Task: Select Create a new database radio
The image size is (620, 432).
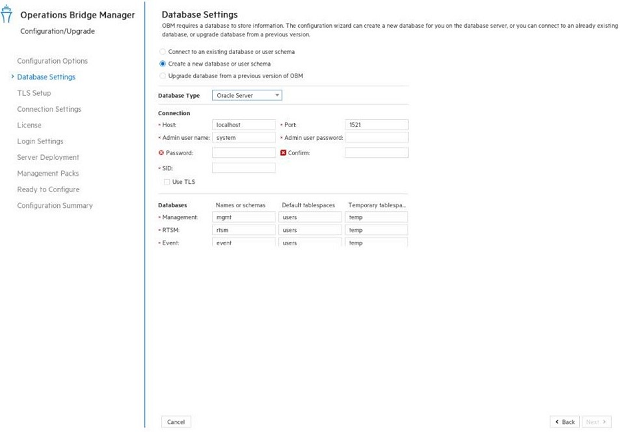Action: [x=162, y=64]
